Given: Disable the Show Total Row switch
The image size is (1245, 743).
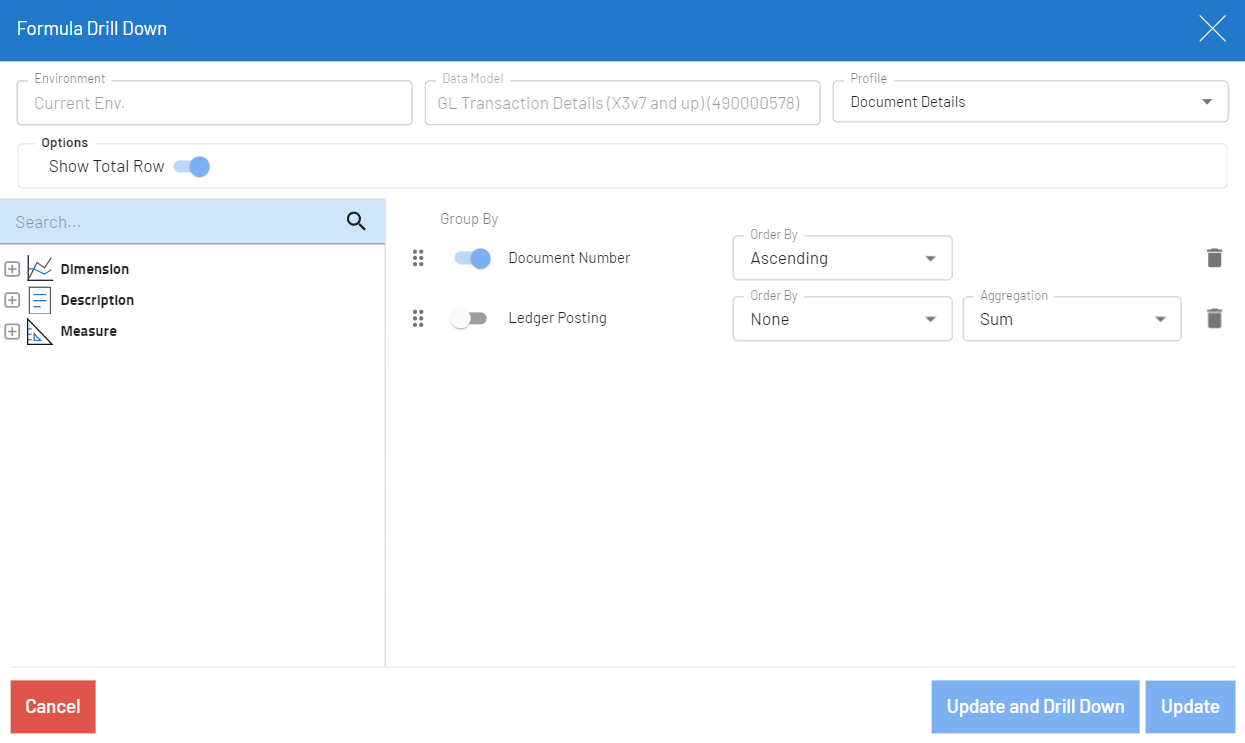Looking at the screenshot, I should click(x=192, y=167).
